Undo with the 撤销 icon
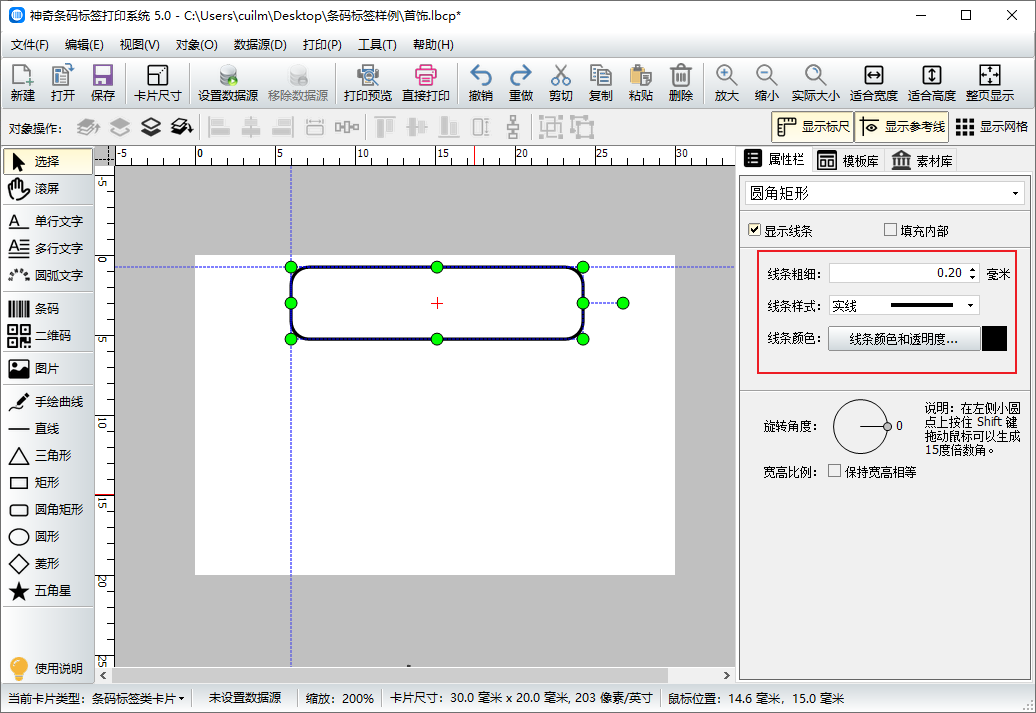 coord(480,83)
